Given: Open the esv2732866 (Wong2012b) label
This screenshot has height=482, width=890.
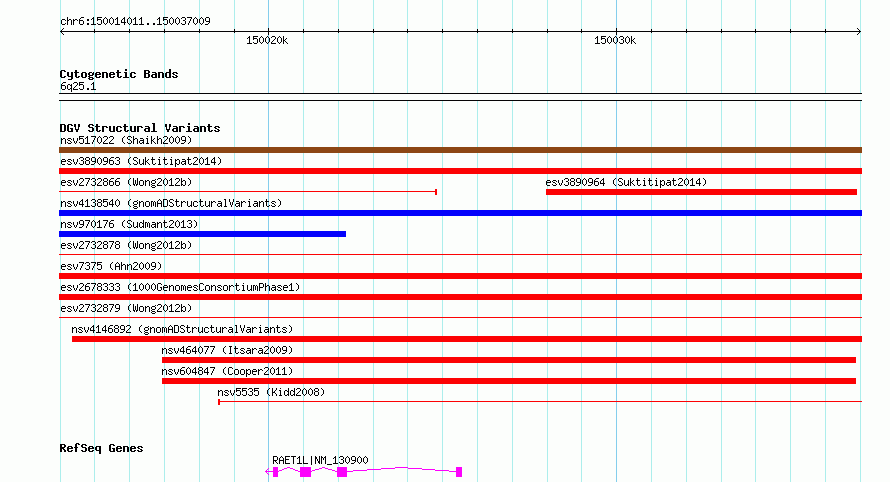Looking at the screenshot, I should pos(126,182).
